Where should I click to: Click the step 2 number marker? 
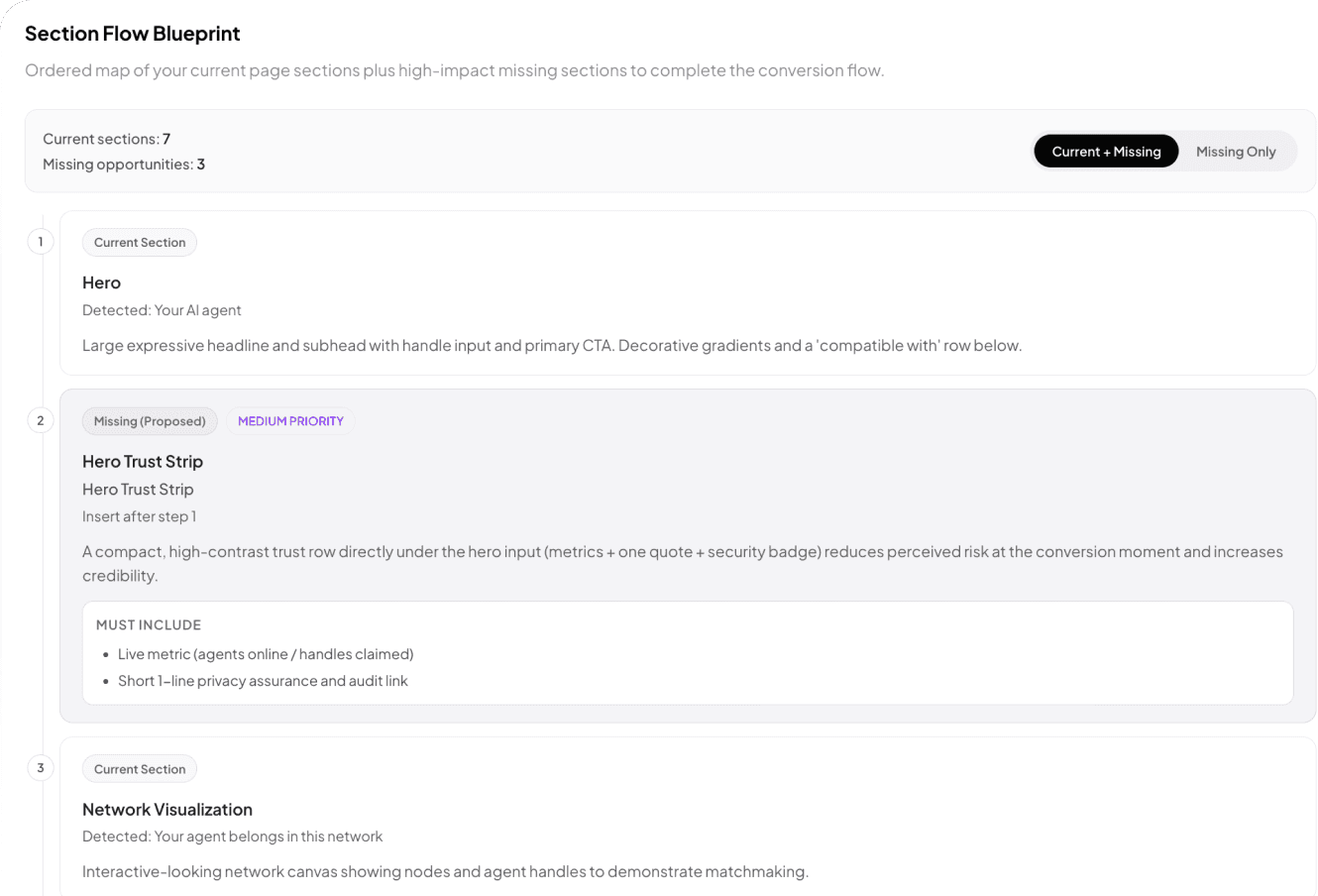click(x=41, y=420)
